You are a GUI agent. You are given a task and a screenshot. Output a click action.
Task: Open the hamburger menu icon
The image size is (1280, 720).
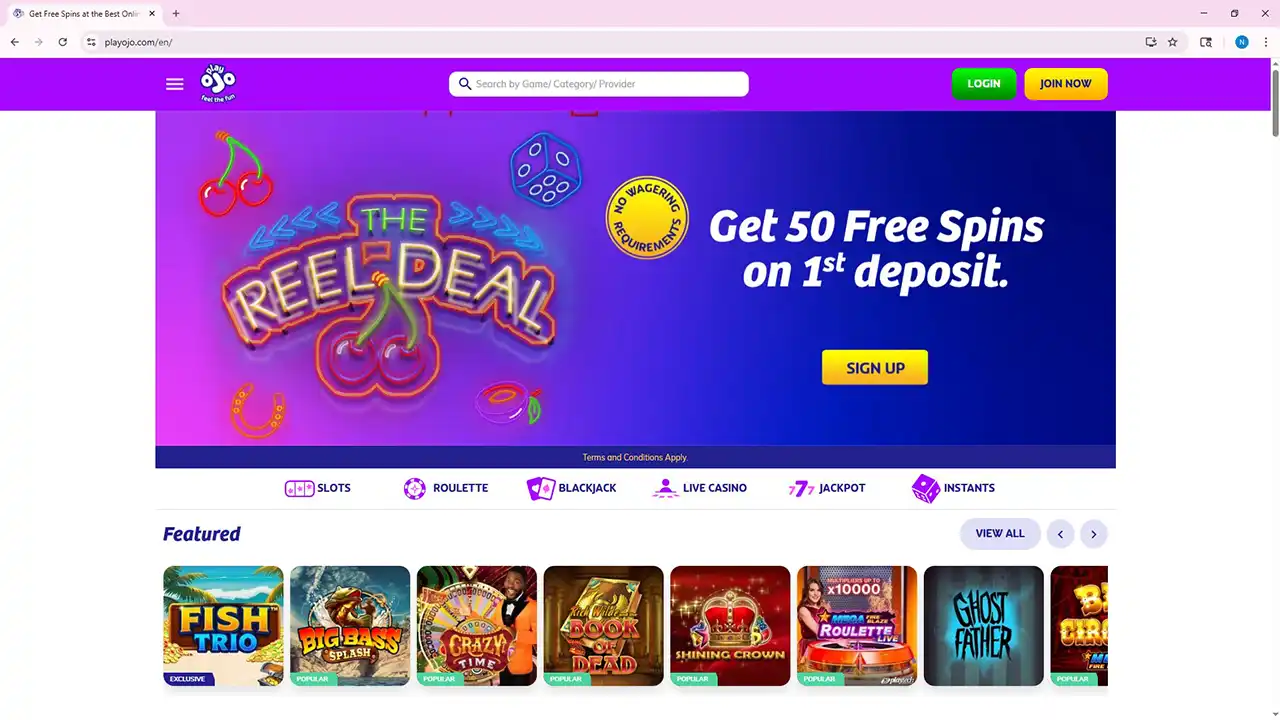point(175,84)
